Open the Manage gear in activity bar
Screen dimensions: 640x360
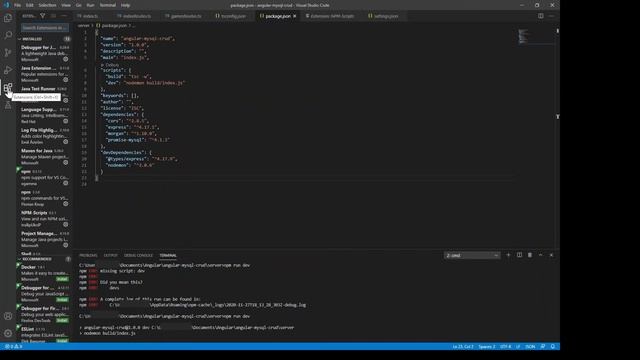click(x=8, y=333)
